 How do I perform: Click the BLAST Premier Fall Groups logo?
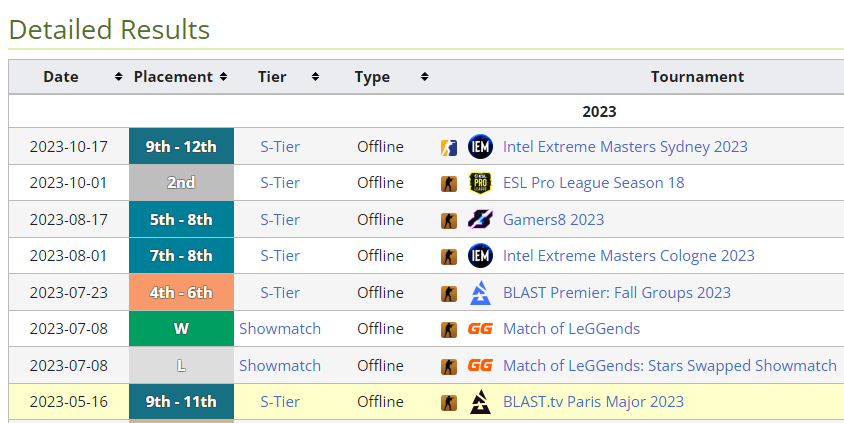[480, 293]
